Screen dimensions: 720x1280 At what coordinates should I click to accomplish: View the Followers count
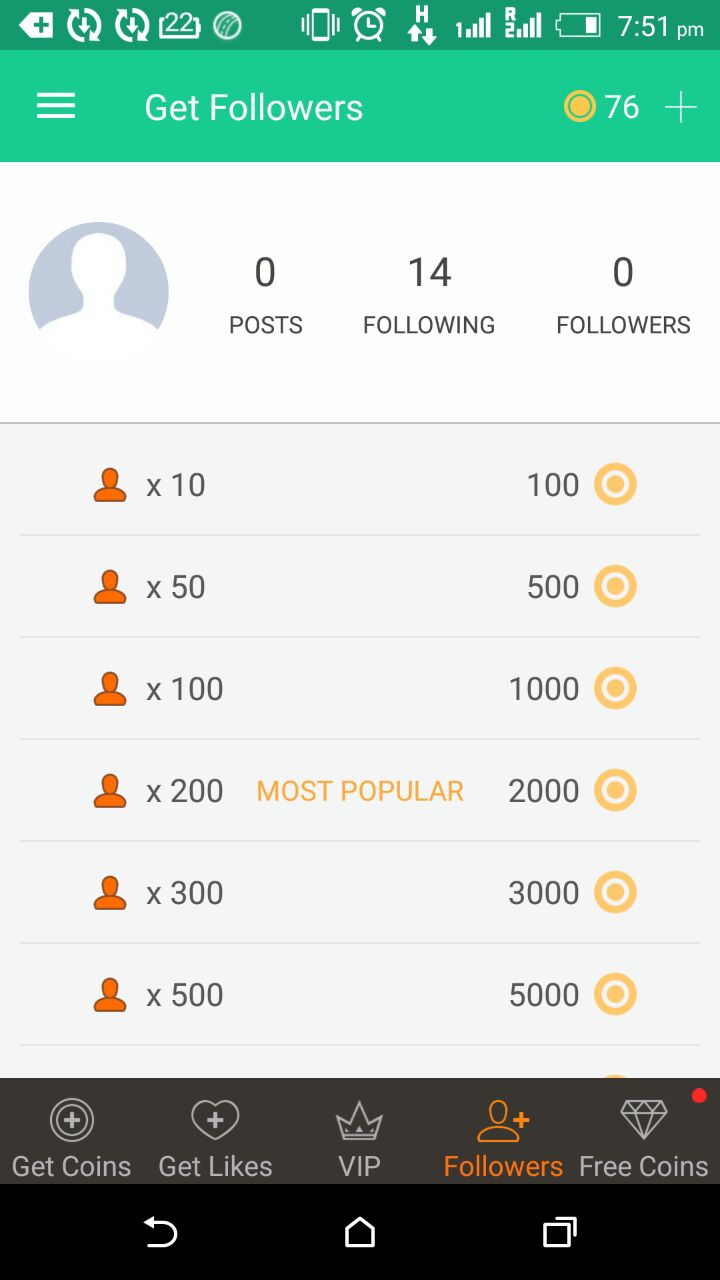(x=623, y=294)
